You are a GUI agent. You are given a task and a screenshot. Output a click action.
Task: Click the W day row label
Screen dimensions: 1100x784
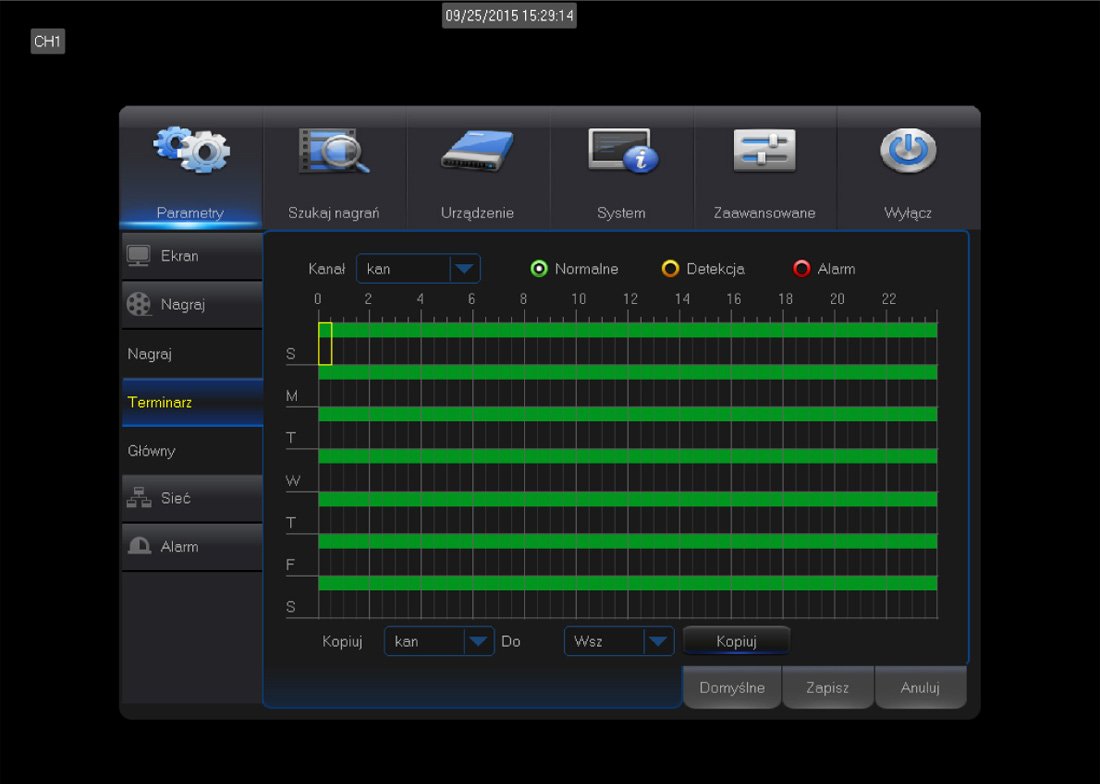pos(293,480)
